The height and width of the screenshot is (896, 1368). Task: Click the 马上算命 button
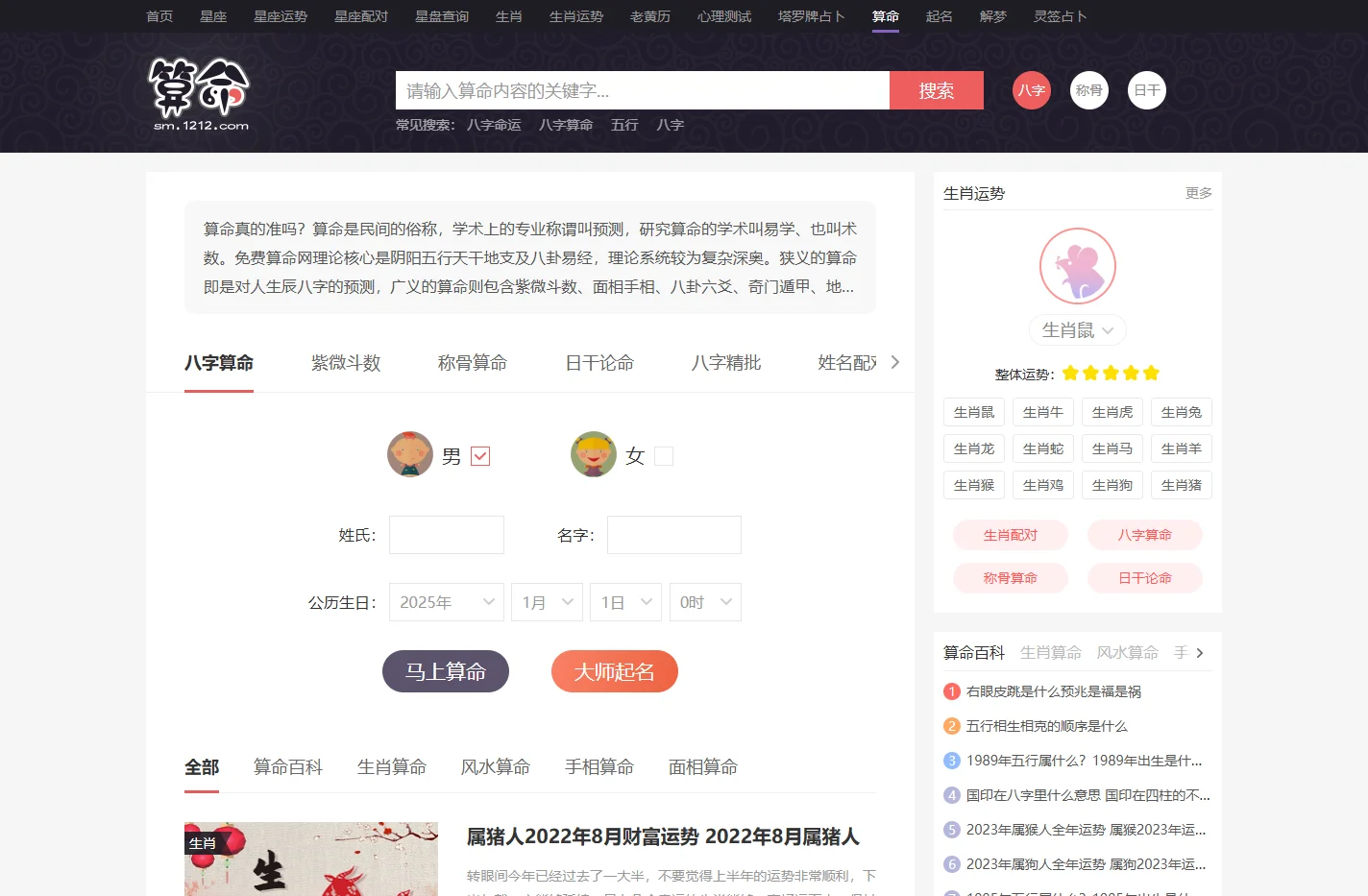tap(446, 671)
